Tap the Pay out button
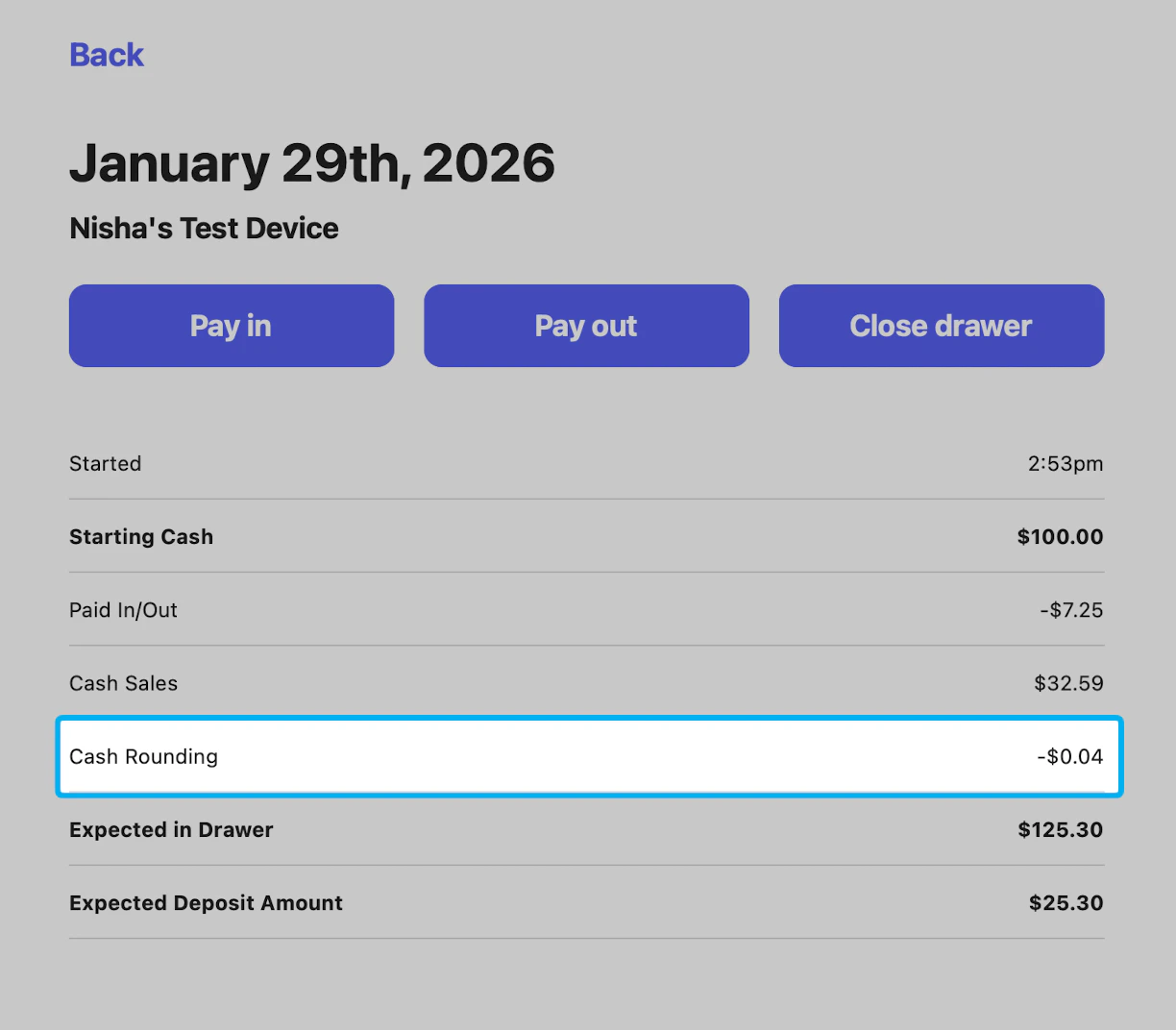Image resolution: width=1176 pixels, height=1030 pixels. coord(586,326)
